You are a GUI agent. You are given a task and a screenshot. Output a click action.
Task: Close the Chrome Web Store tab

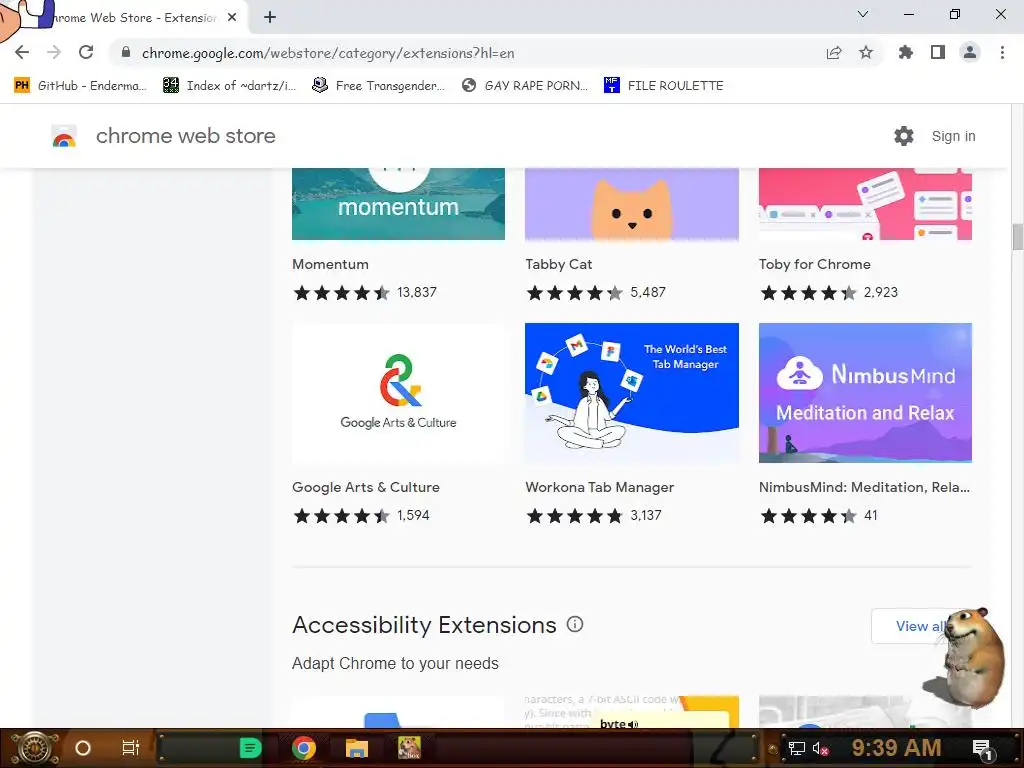pos(232,17)
